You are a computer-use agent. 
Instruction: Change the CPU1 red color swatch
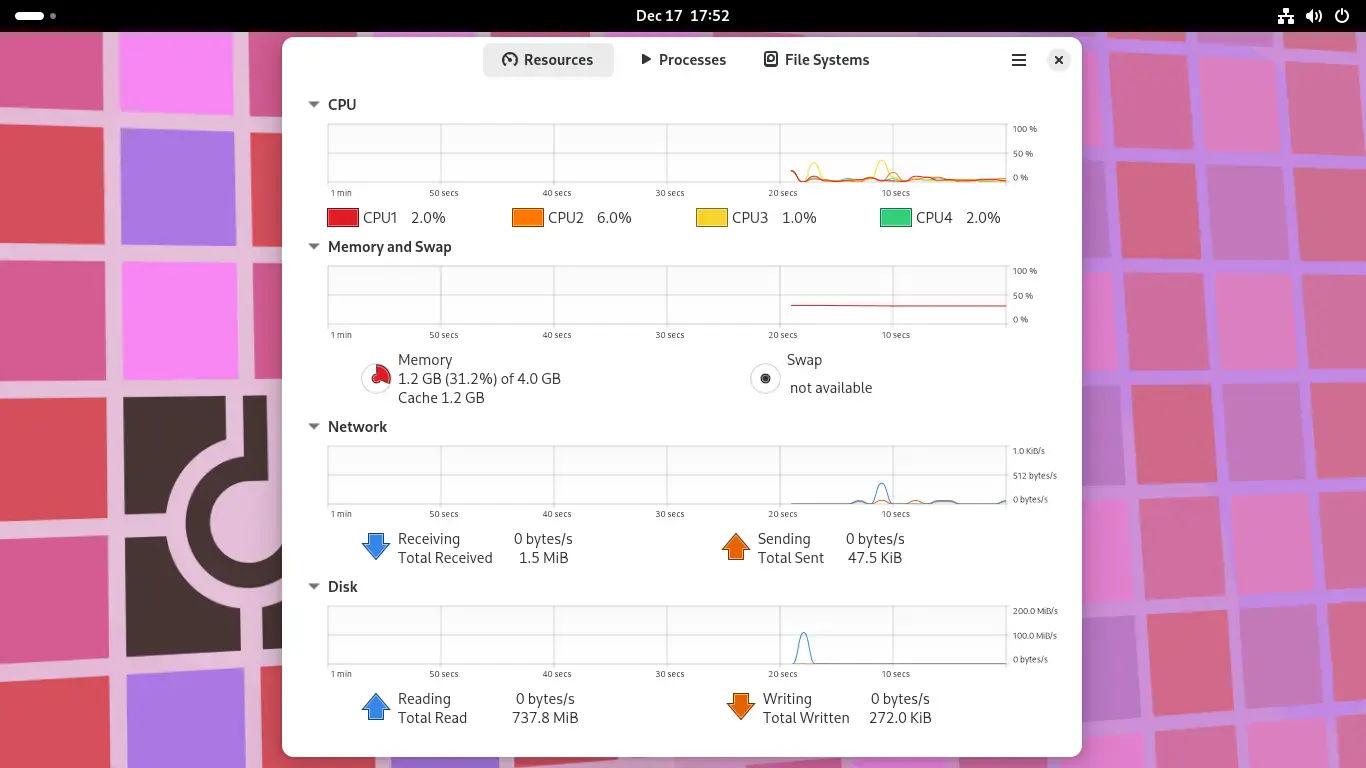[343, 218]
